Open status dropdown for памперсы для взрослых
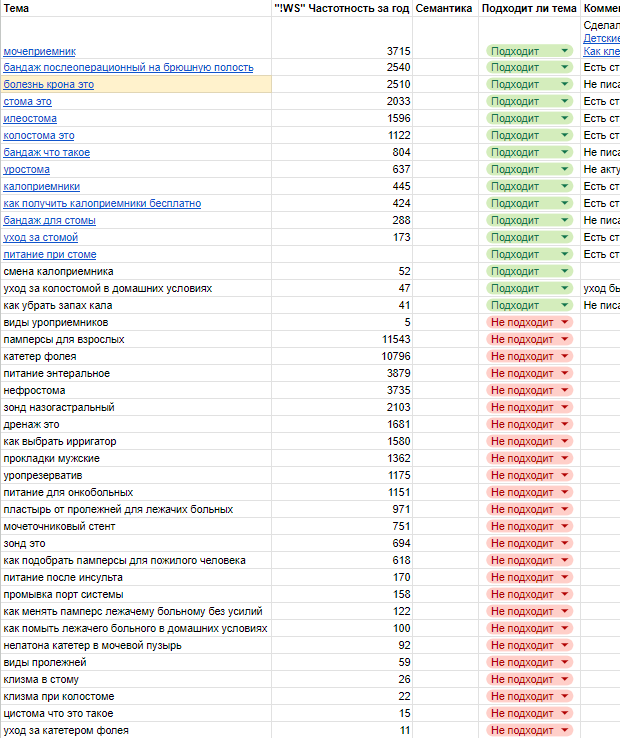The width and height of the screenshot is (620, 738). tap(564, 339)
